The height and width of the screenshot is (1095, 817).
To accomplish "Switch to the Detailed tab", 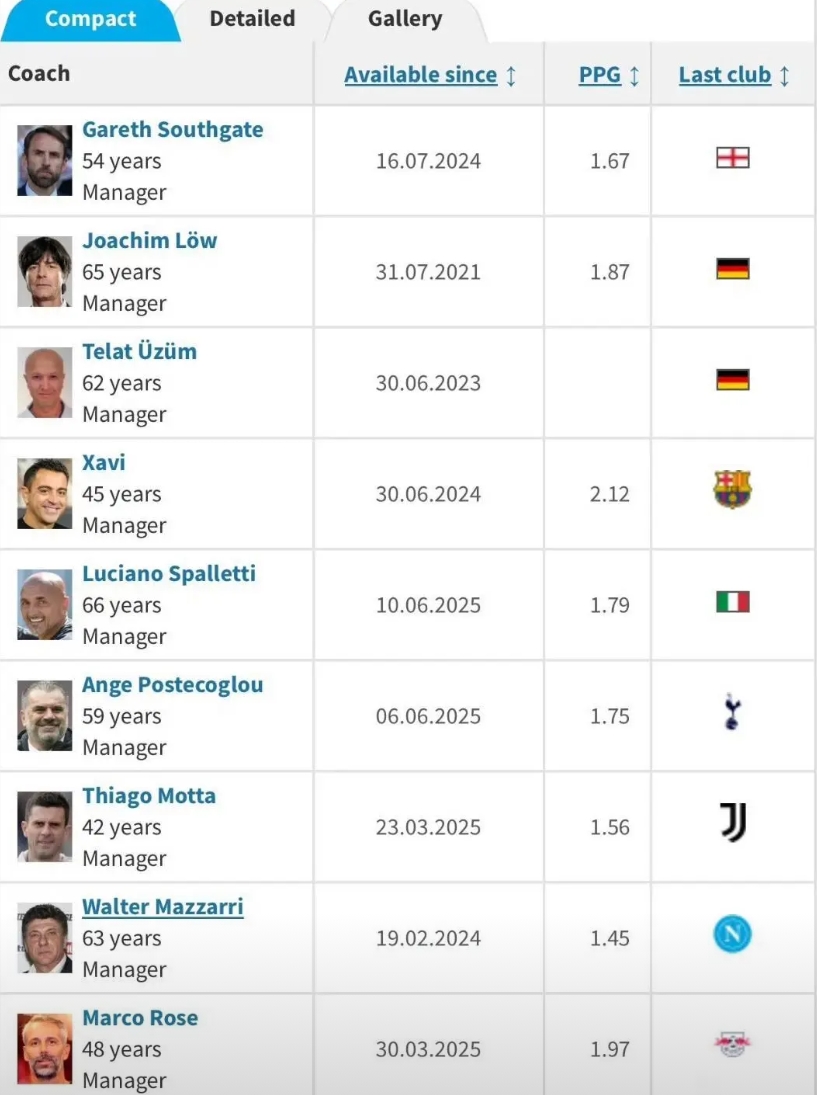I will pos(252,19).
